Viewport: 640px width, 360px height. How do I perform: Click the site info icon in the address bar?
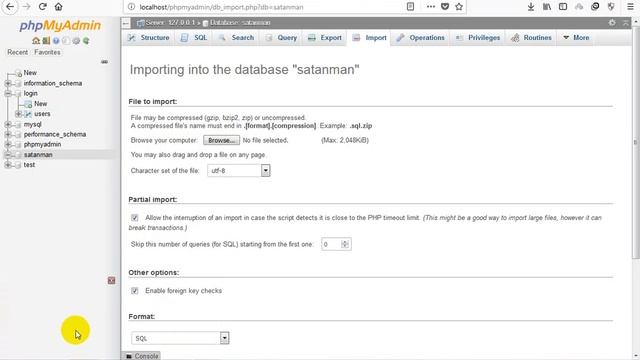tap(131, 7)
